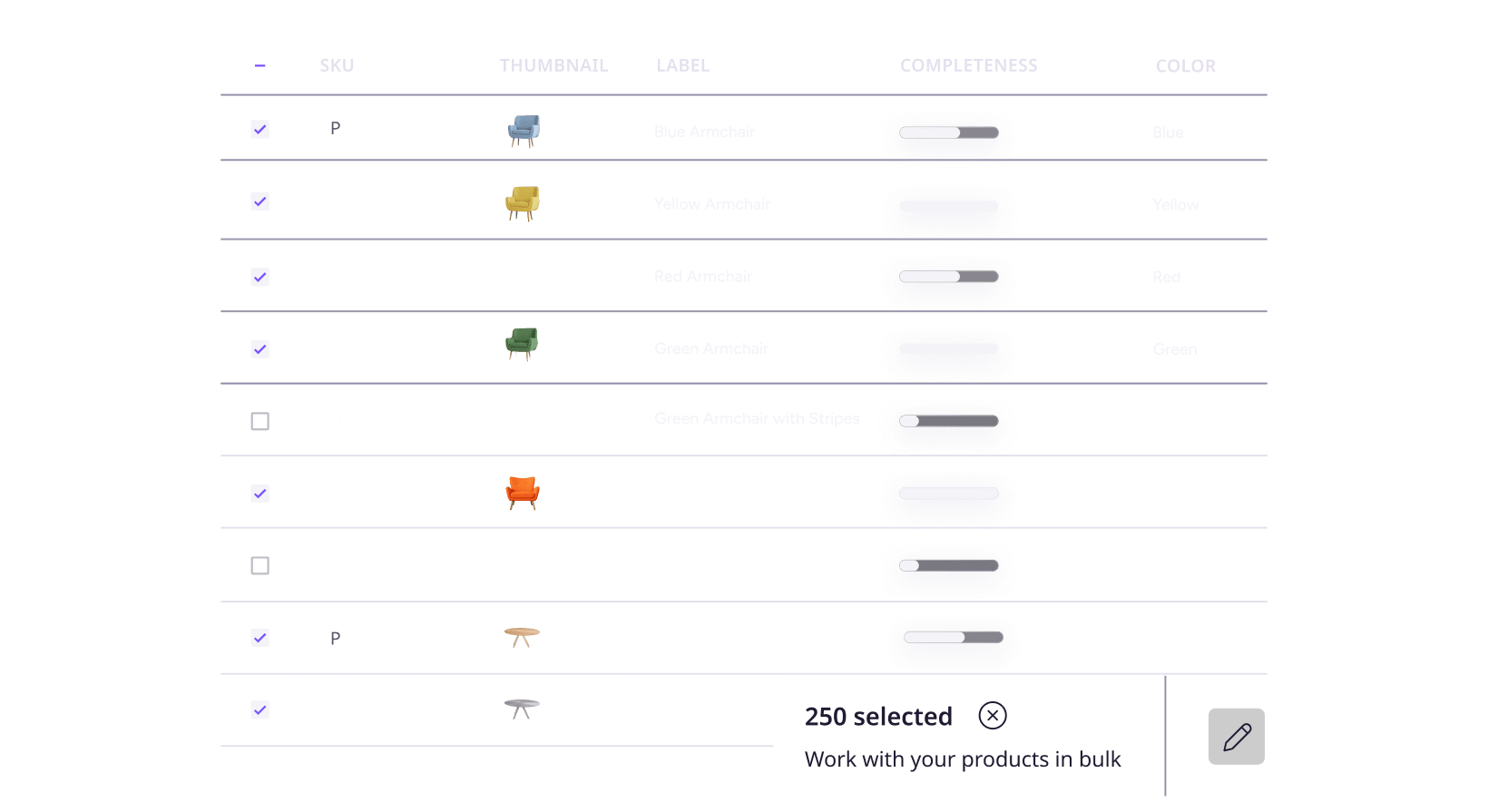Toggle the select-all dash in header
1488x812 pixels.
[259, 65]
